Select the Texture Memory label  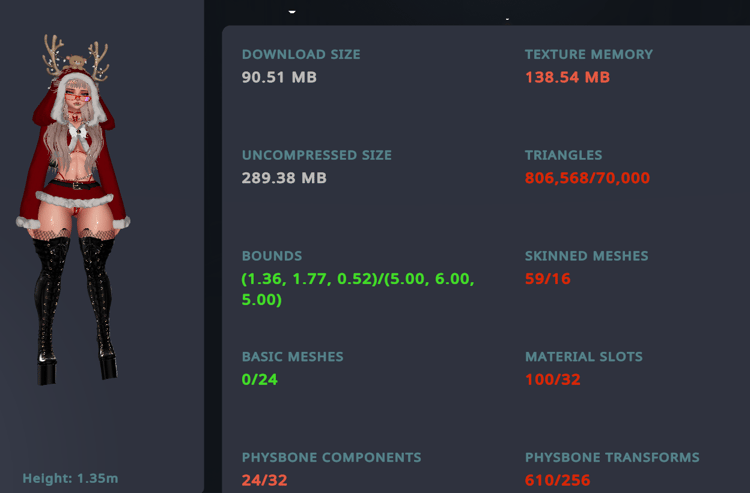click(x=588, y=54)
